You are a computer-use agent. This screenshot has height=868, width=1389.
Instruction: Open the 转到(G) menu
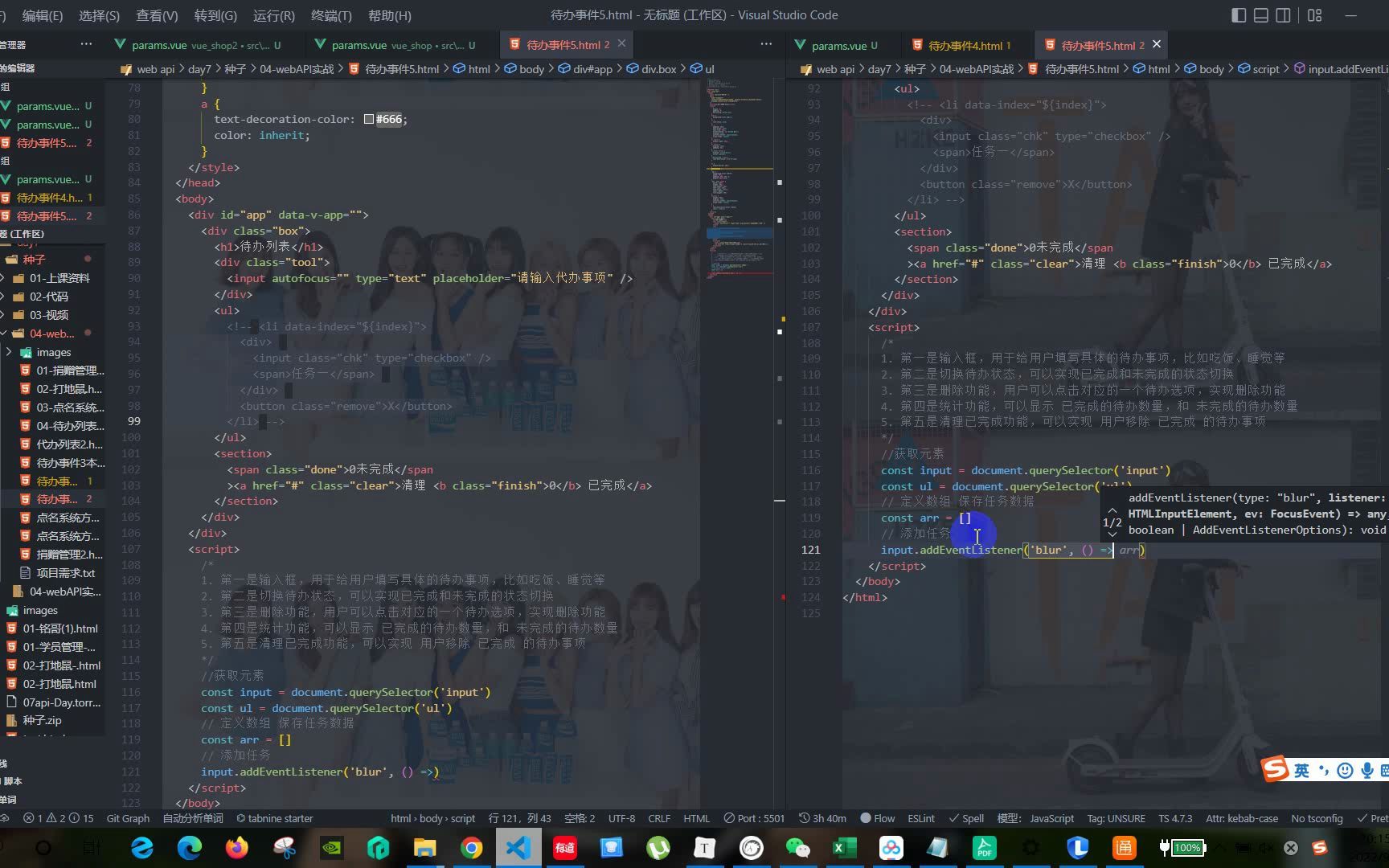(x=215, y=15)
